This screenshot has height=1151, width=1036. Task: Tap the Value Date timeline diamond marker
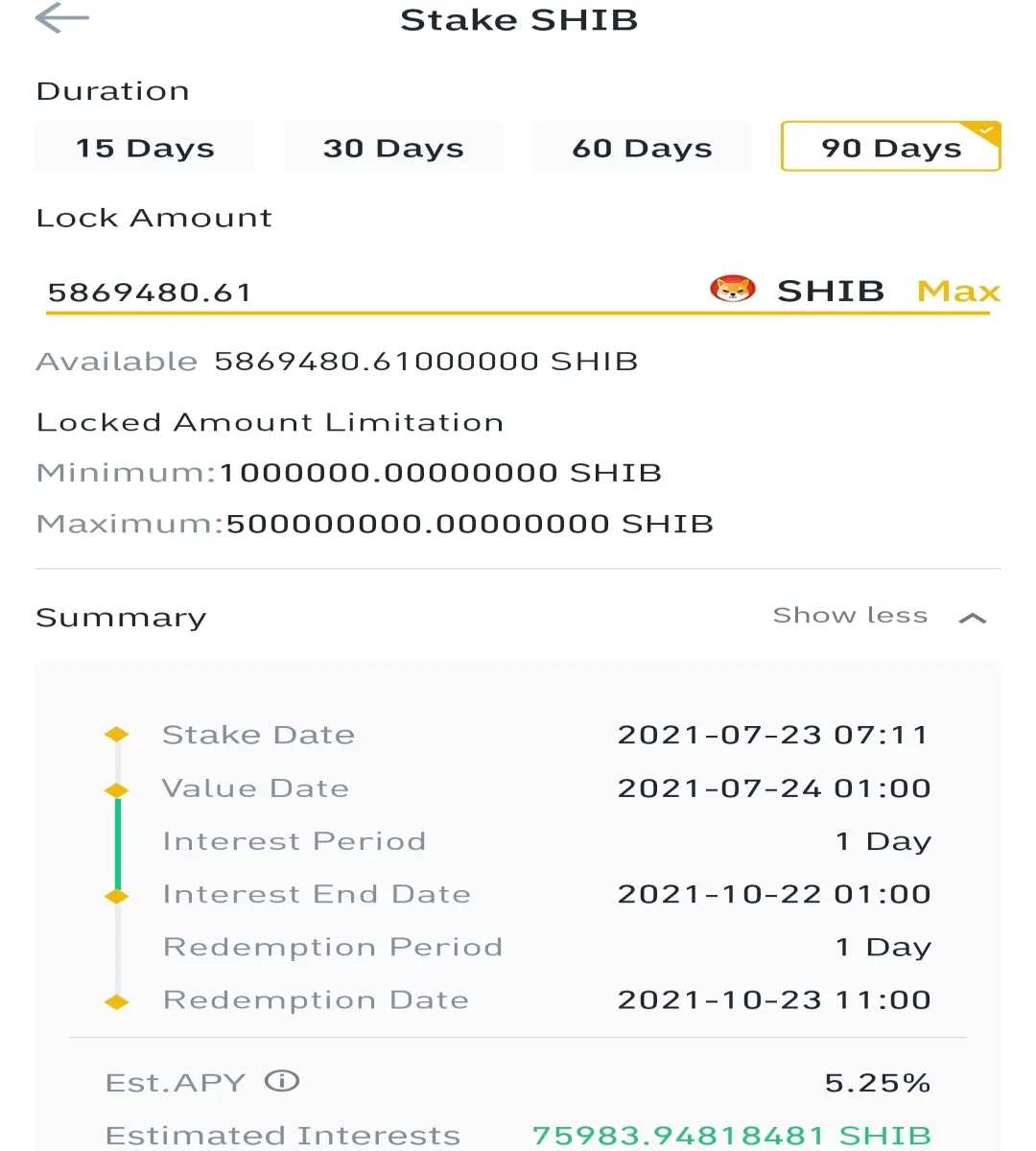[x=117, y=790]
